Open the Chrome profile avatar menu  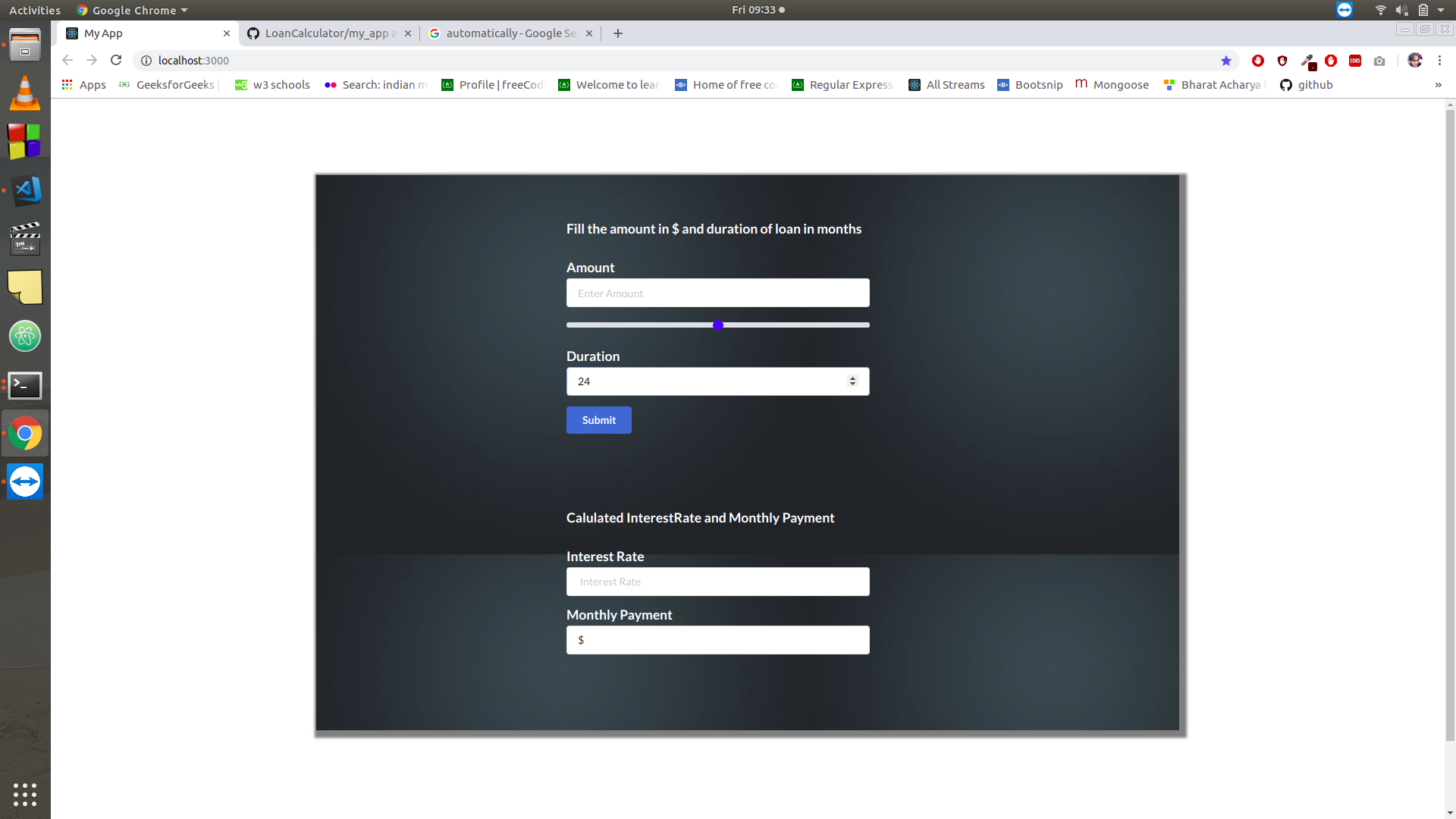click(1415, 61)
